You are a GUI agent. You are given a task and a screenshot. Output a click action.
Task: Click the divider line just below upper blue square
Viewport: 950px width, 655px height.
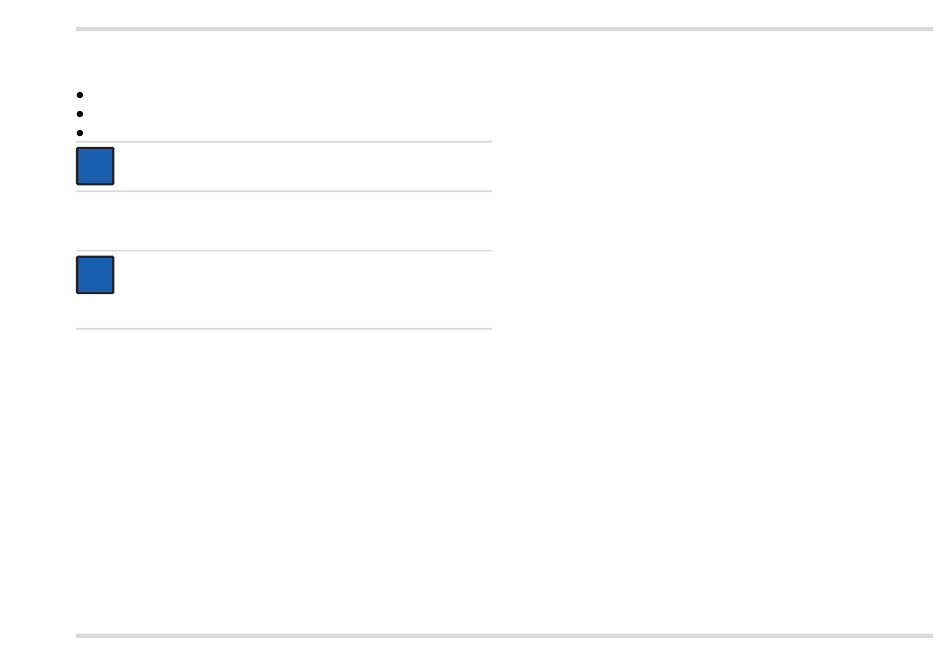284,191
